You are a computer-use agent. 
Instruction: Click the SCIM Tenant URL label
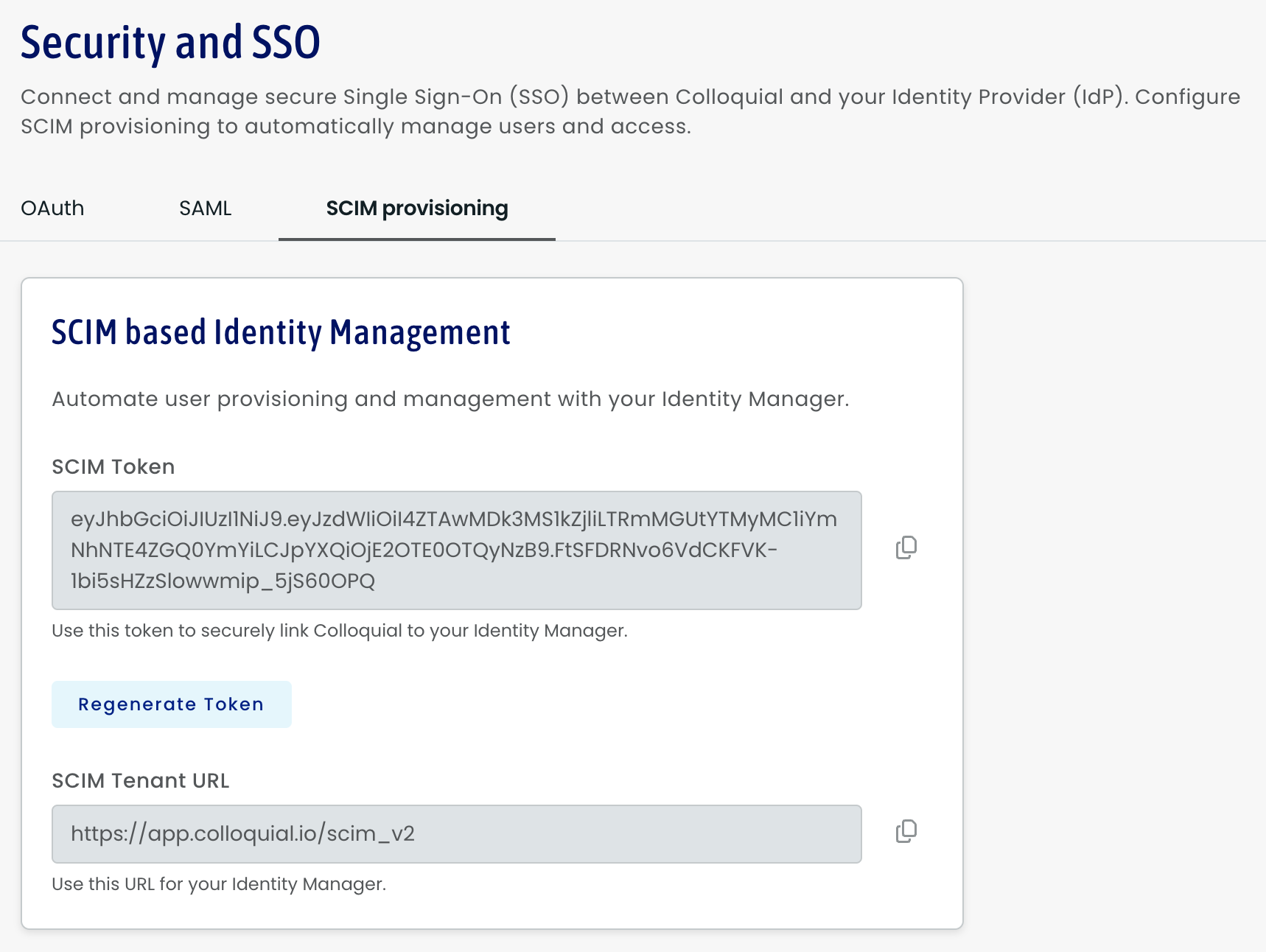click(x=141, y=780)
